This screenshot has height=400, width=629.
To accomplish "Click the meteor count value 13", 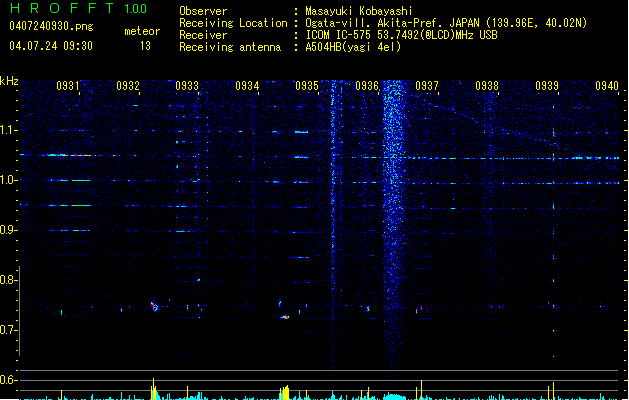I will [145, 46].
